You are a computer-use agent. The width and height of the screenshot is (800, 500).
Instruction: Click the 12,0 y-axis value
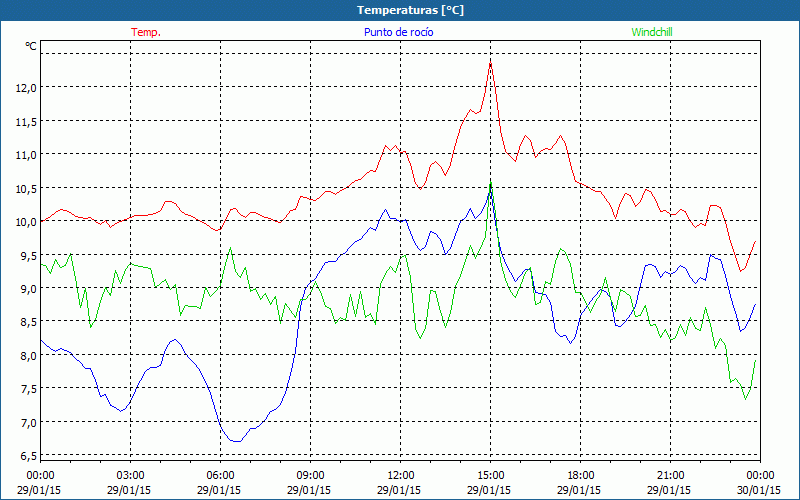pos(27,88)
